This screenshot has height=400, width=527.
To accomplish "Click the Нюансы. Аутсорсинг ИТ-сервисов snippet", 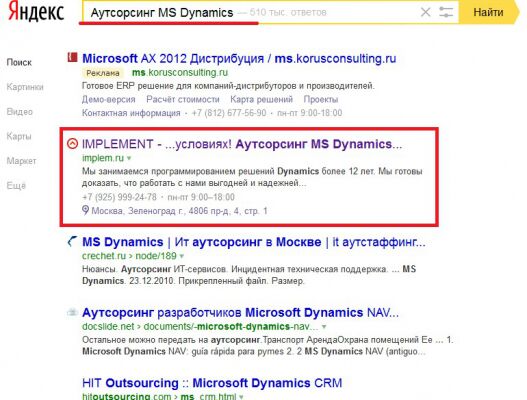I will coord(249,275).
